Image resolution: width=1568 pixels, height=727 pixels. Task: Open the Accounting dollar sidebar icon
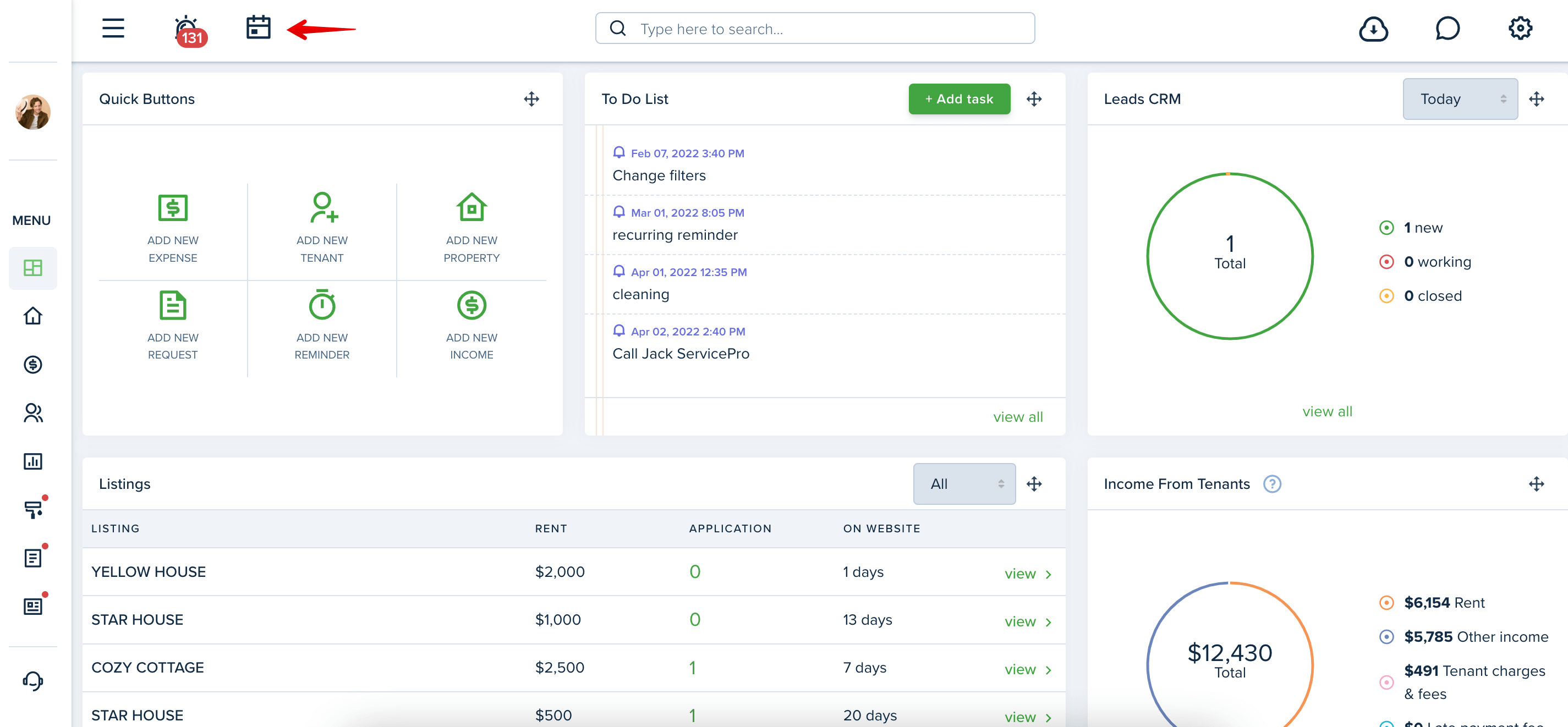click(x=33, y=365)
